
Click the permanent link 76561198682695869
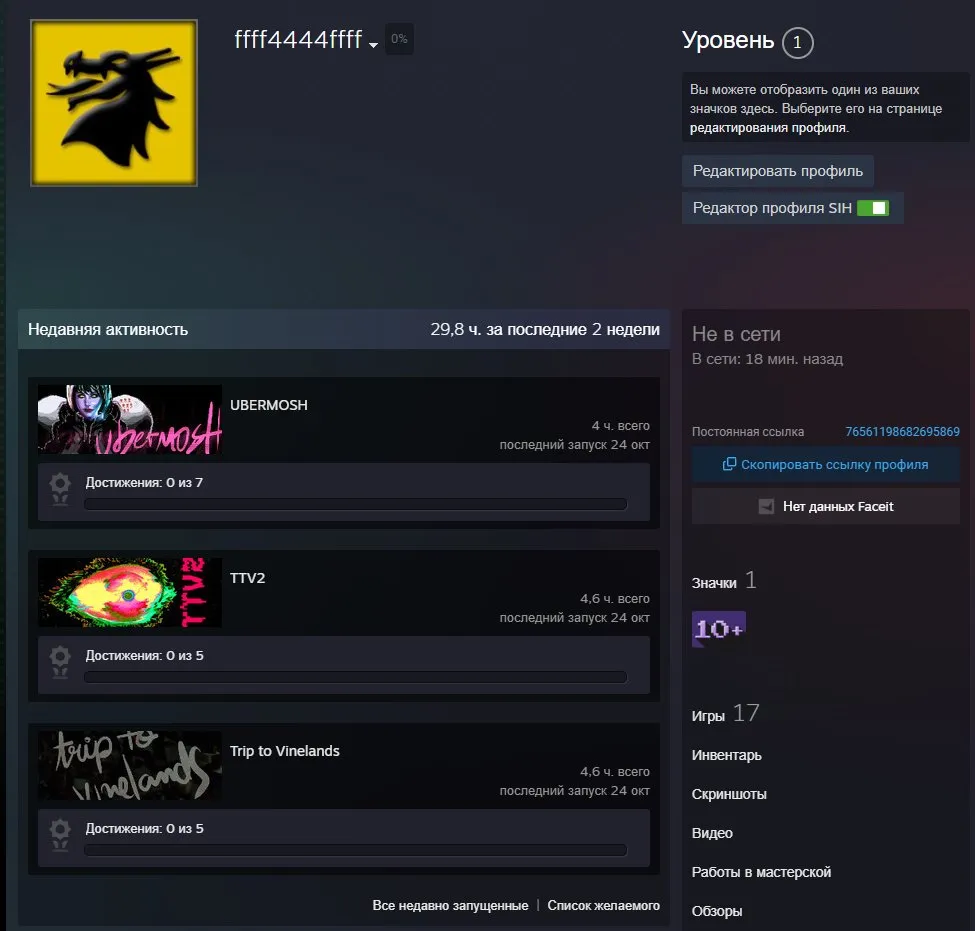click(x=902, y=432)
